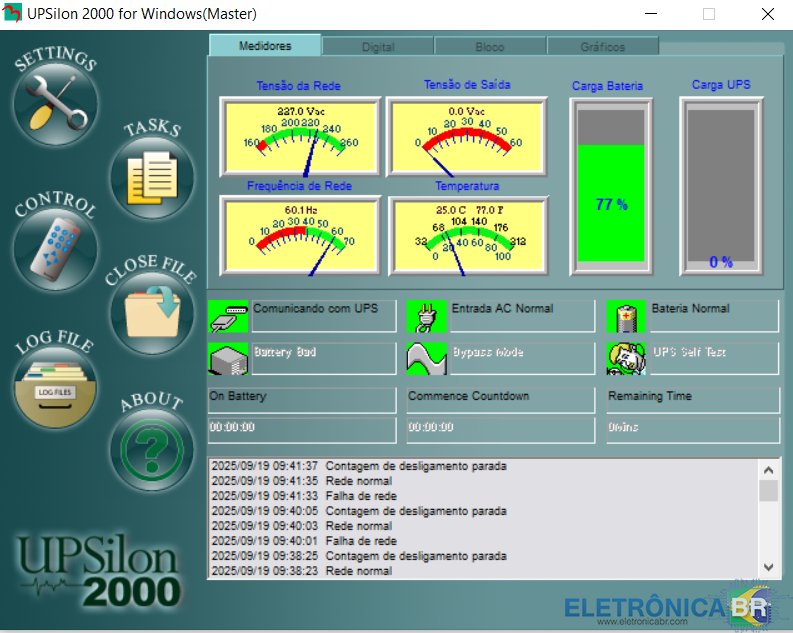793x633 pixels.
Task: Click the Bypass Mode waveform icon
Action: pos(427,359)
